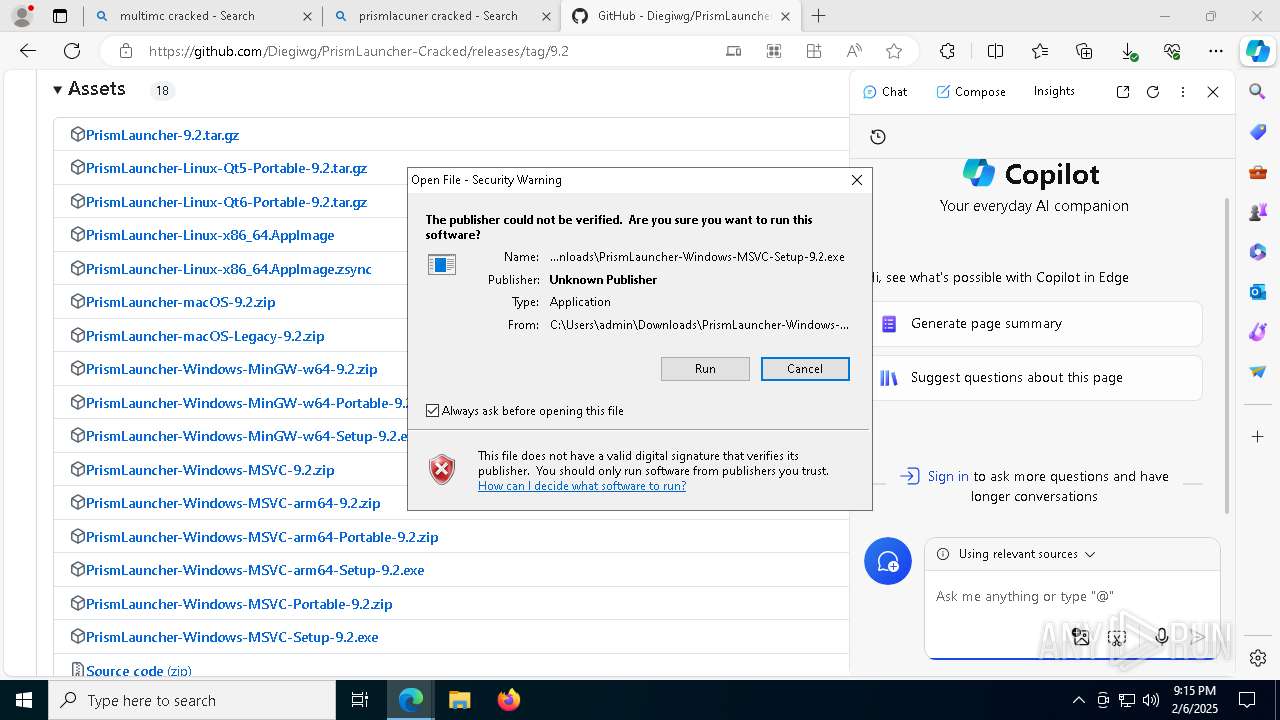Click the taskbar search box
The height and width of the screenshot is (720, 1280).
point(192,700)
